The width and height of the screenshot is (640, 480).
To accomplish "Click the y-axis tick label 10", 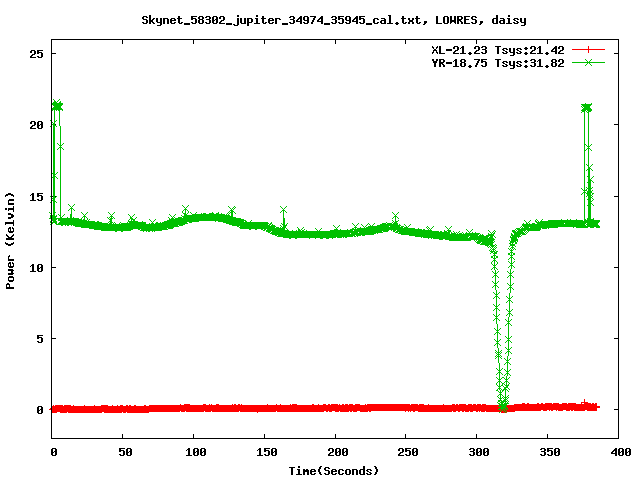I will 36,268.
